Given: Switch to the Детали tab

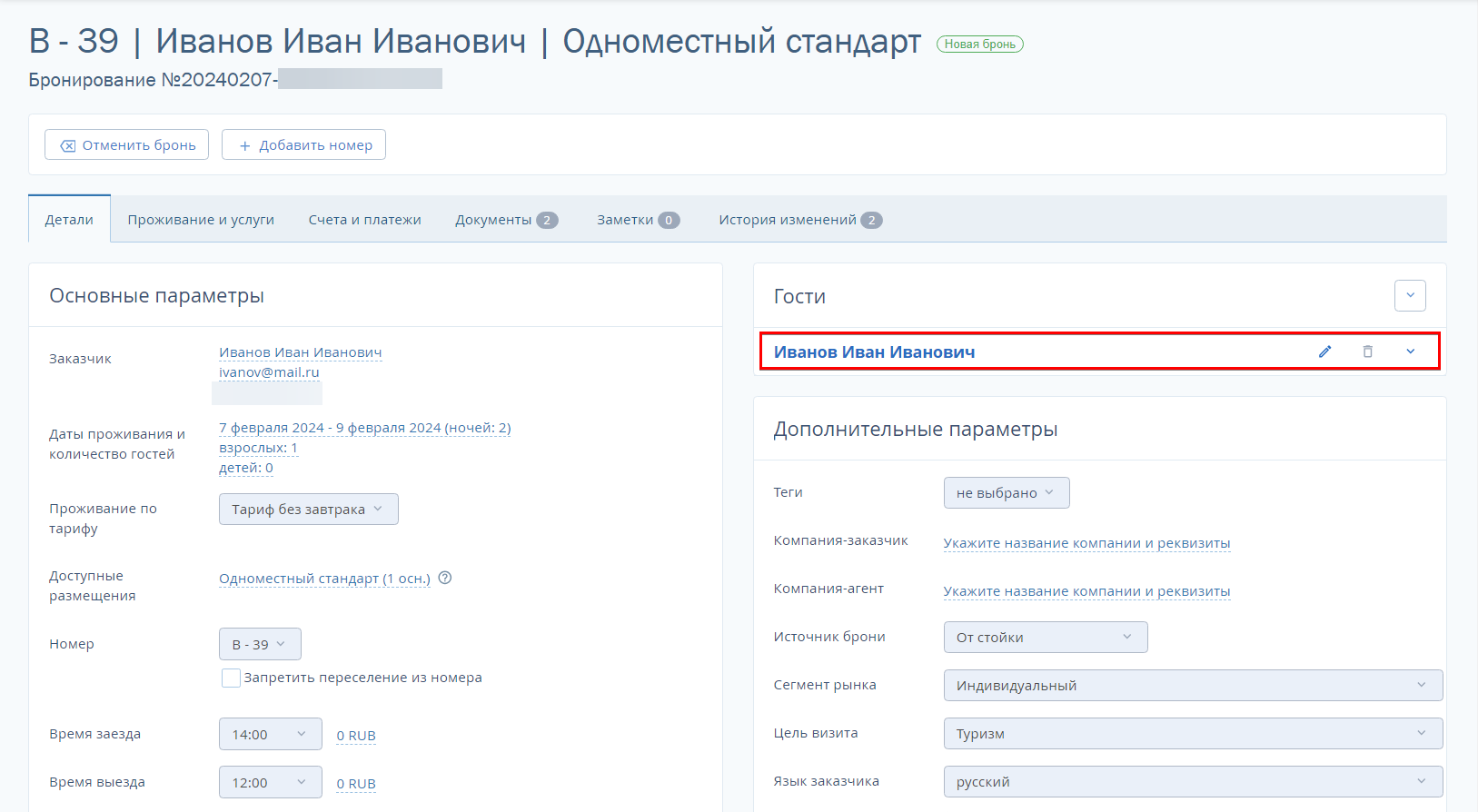Looking at the screenshot, I should [69, 219].
